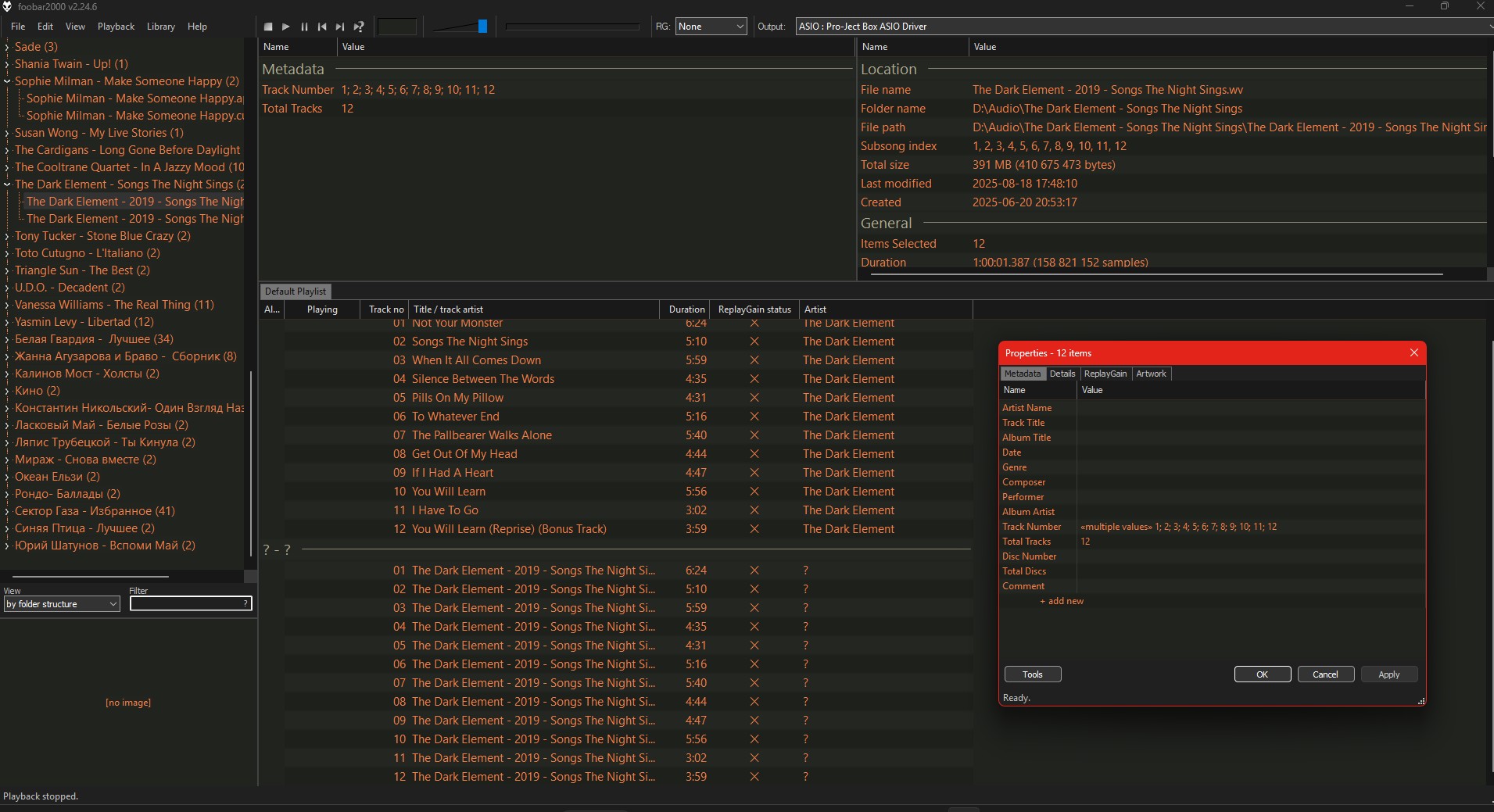Skip to next track icon

coord(340,27)
